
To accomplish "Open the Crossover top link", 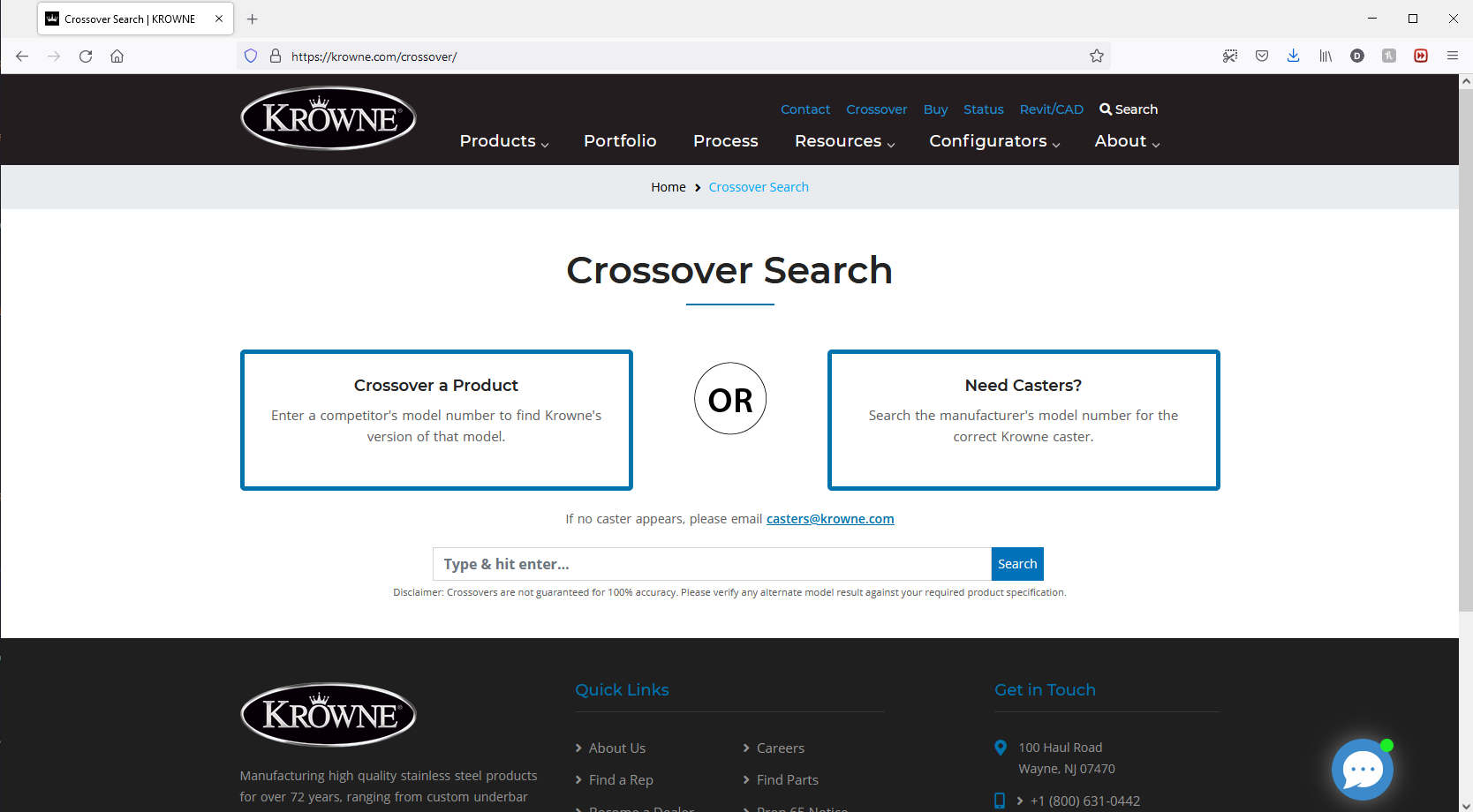I will click(x=877, y=109).
